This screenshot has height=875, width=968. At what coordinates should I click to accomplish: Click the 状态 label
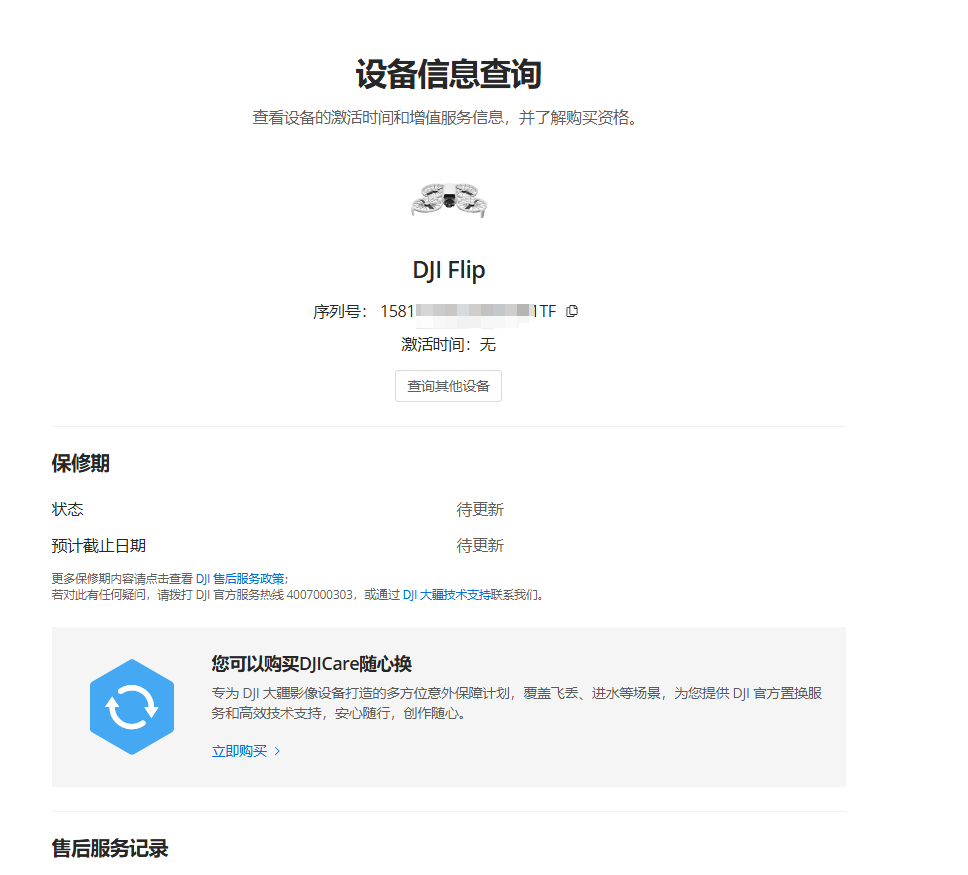click(67, 509)
